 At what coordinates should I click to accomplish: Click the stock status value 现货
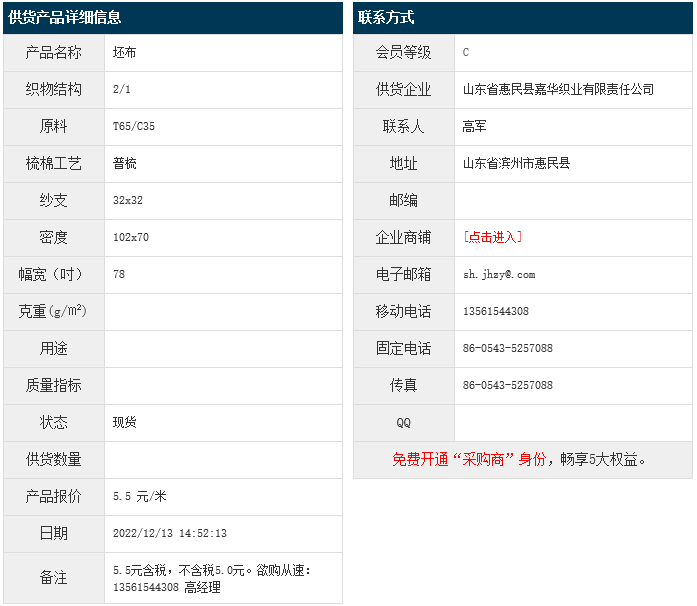(x=124, y=422)
